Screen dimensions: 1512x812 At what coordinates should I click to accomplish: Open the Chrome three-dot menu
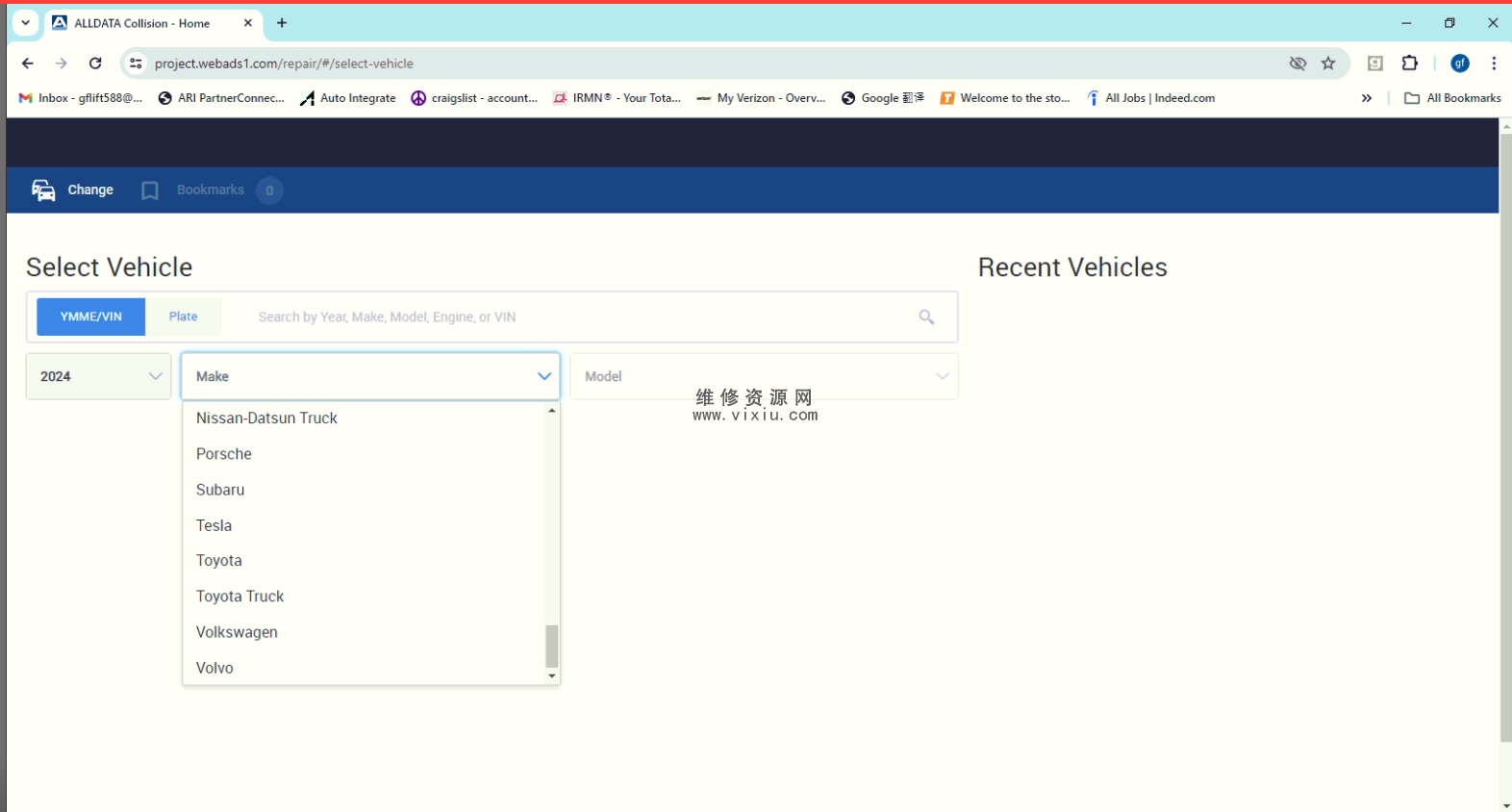[1494, 63]
